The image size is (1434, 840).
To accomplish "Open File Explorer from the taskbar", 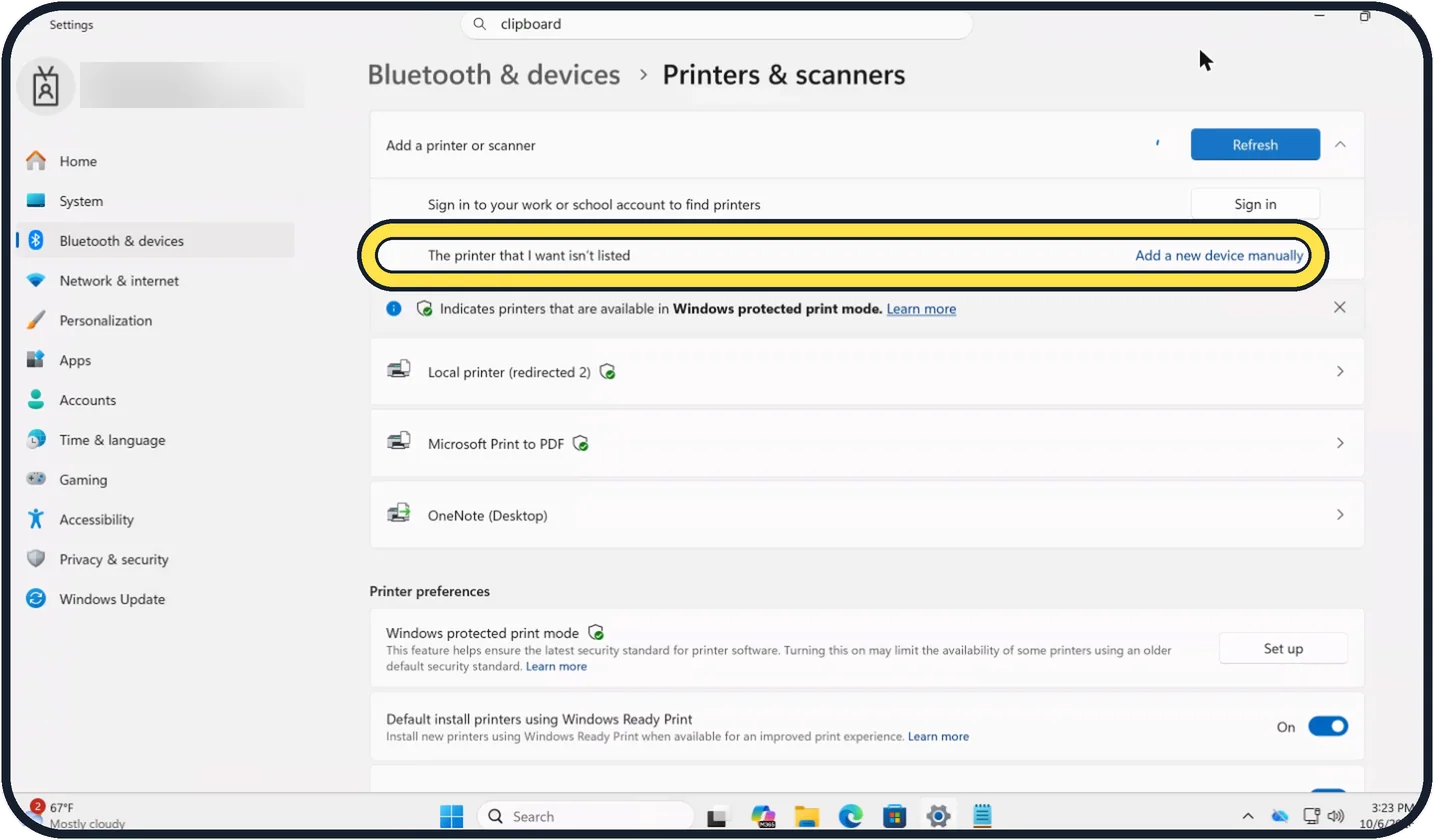I will pyautogui.click(x=806, y=816).
